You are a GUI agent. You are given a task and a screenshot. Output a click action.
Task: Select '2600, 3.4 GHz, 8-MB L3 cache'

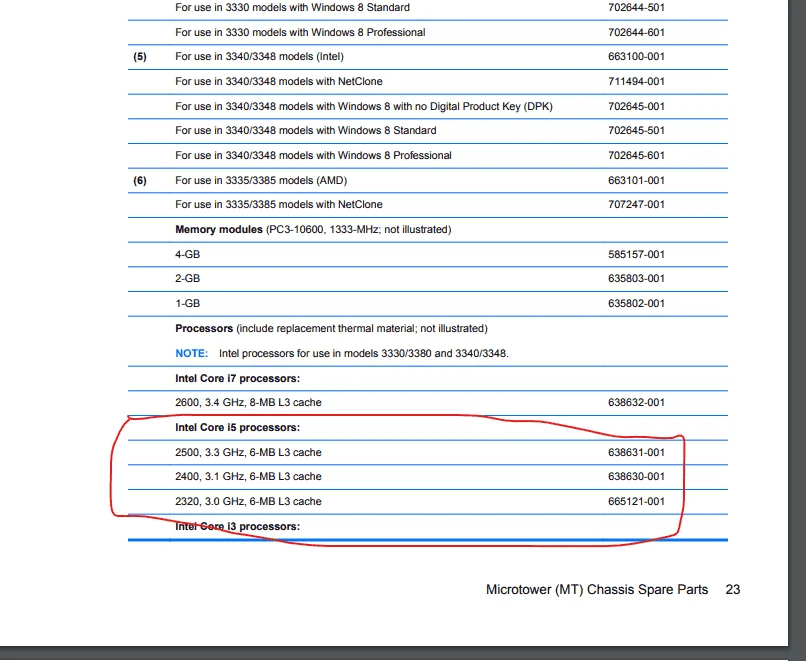coord(248,402)
